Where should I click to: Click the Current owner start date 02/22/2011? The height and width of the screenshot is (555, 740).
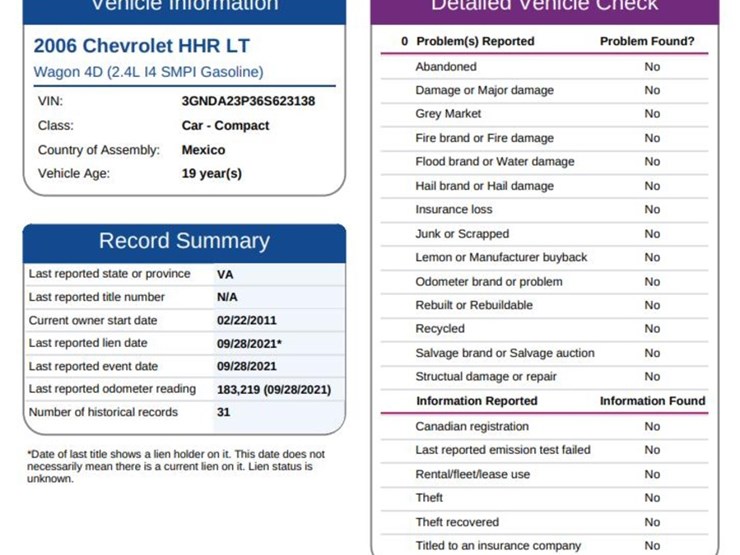[x=246, y=321]
